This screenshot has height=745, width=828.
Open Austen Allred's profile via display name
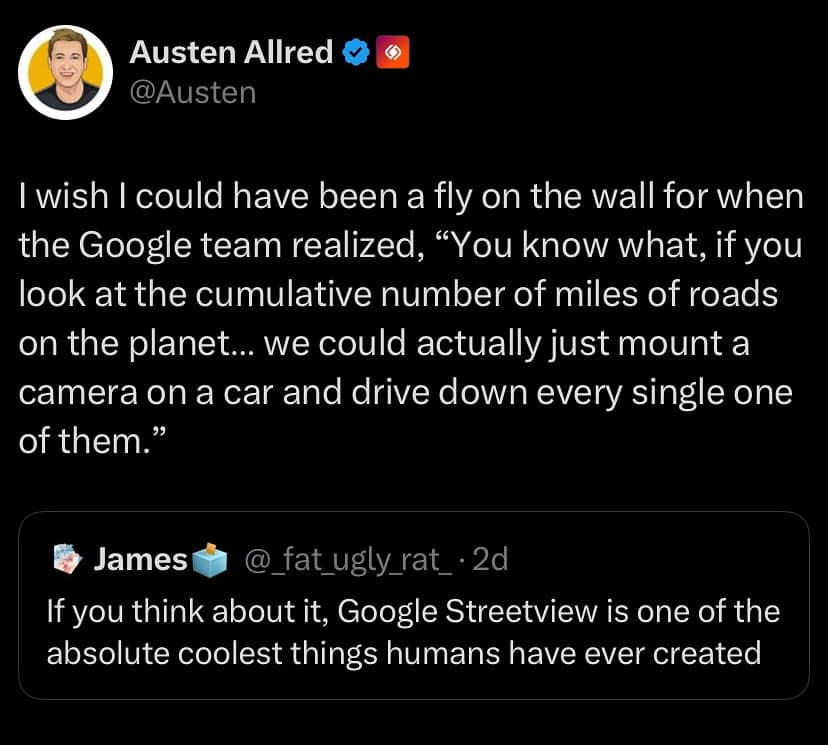pyautogui.click(x=231, y=52)
